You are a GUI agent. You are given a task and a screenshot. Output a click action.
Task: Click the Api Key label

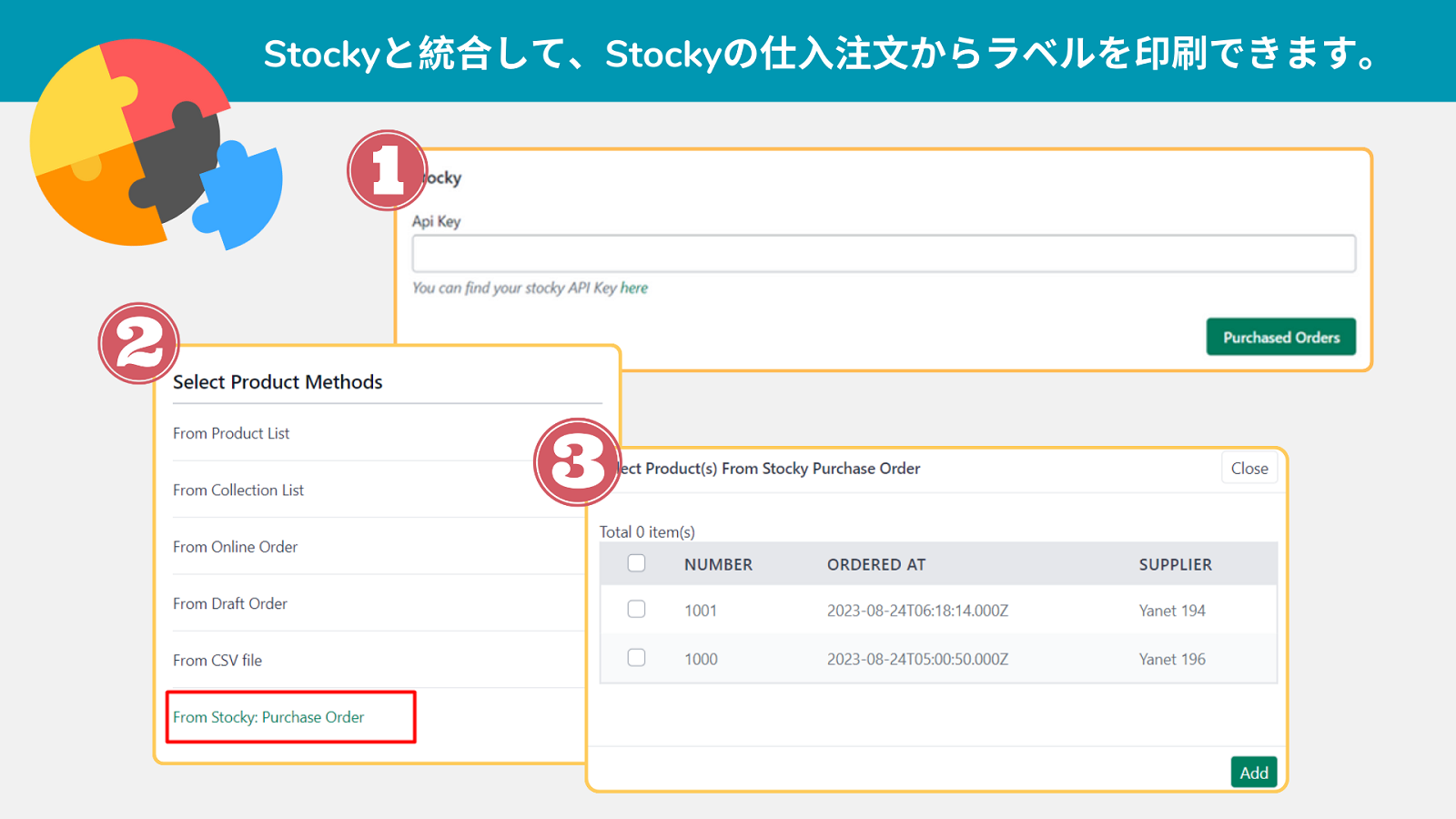pos(436,221)
